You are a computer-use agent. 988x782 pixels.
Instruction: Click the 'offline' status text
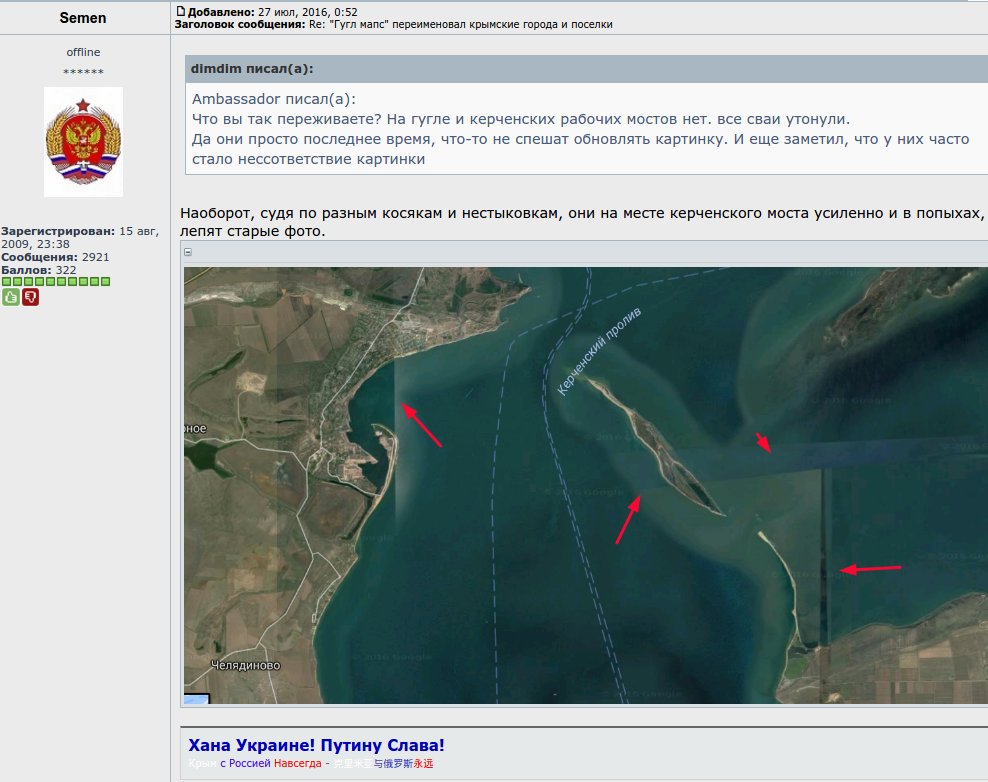point(83,52)
